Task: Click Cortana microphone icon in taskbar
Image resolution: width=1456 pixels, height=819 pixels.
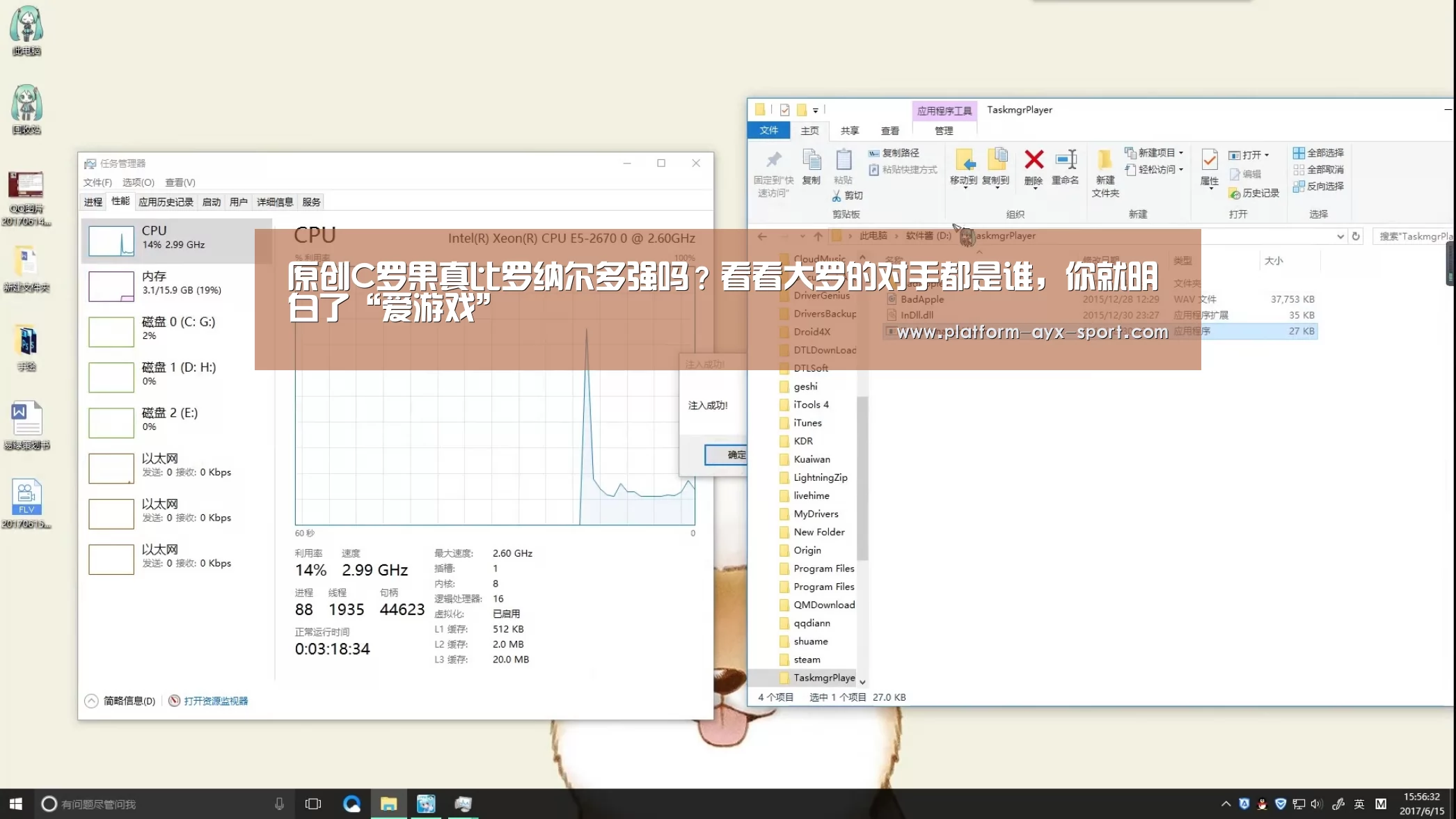Action: click(x=279, y=804)
